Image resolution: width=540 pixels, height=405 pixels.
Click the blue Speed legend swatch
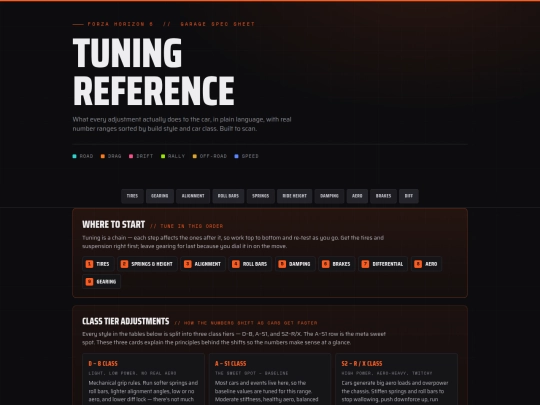[236, 156]
